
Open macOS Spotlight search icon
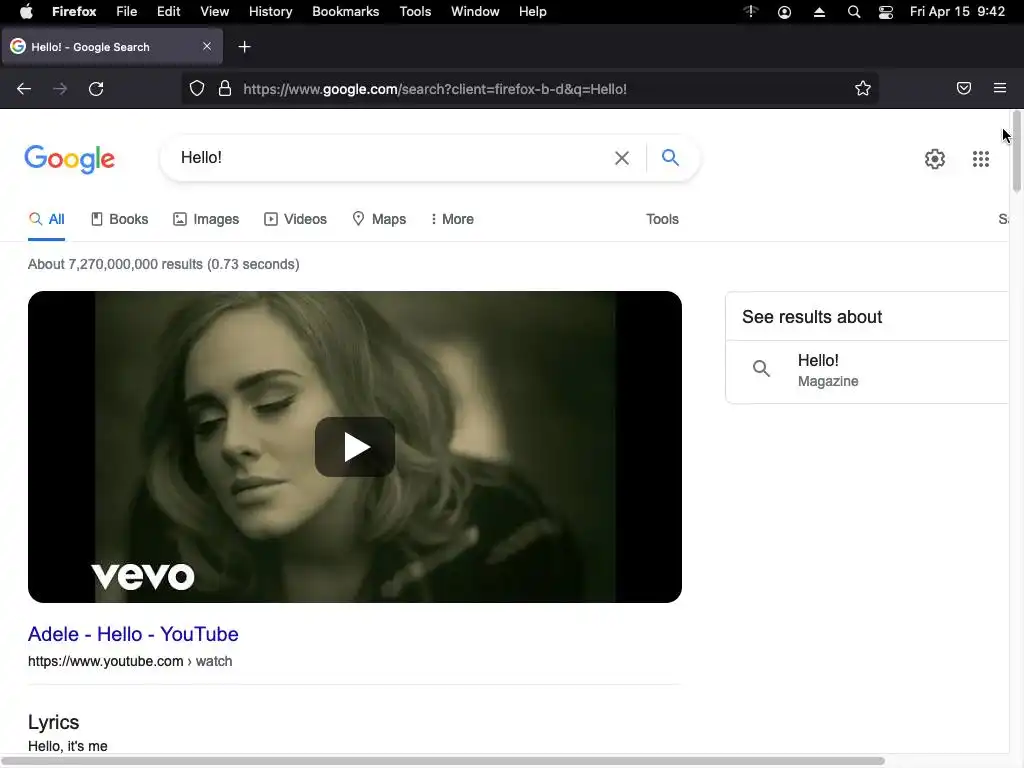point(854,12)
